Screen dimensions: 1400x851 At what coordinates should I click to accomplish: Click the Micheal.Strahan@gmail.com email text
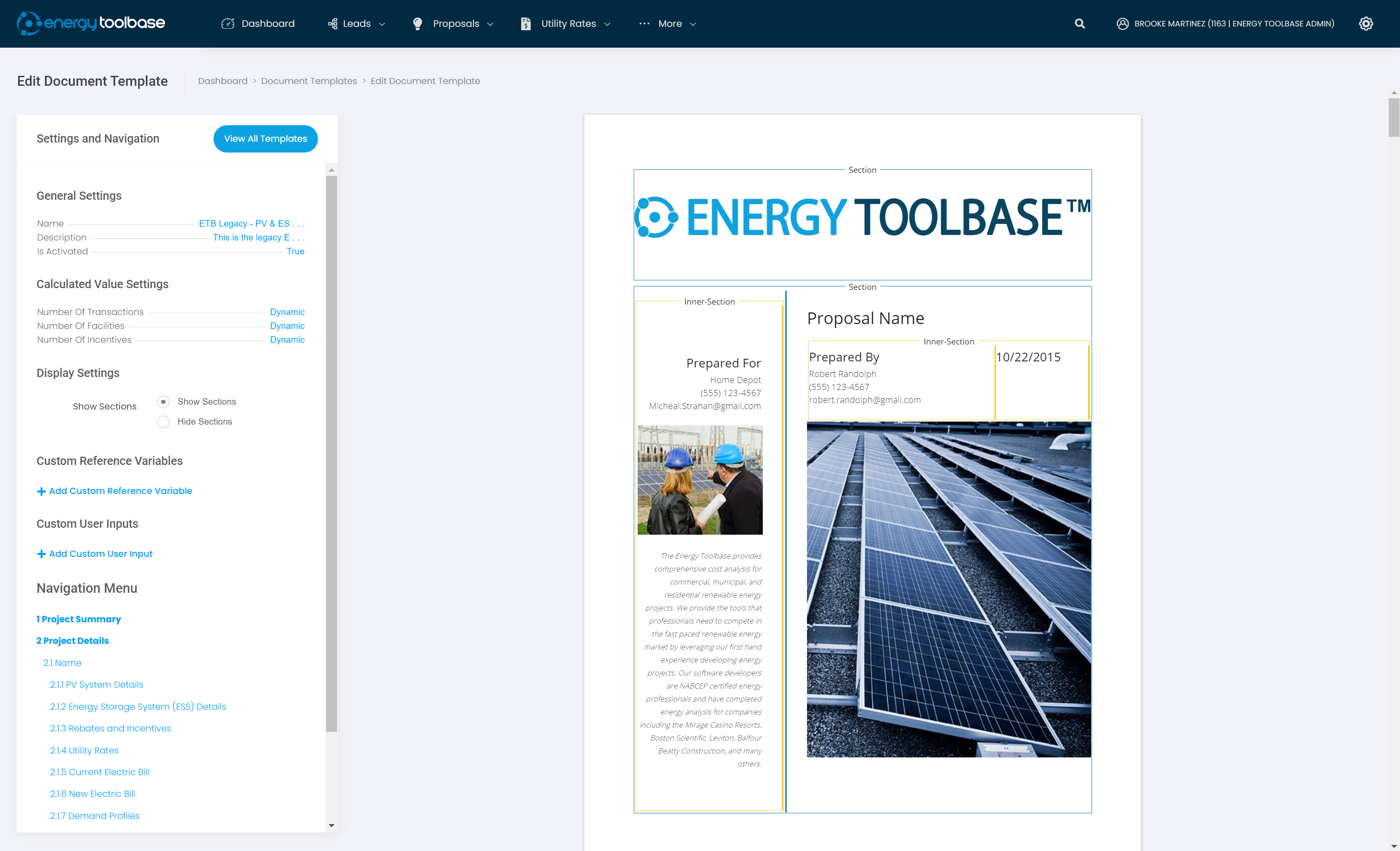[x=704, y=406]
